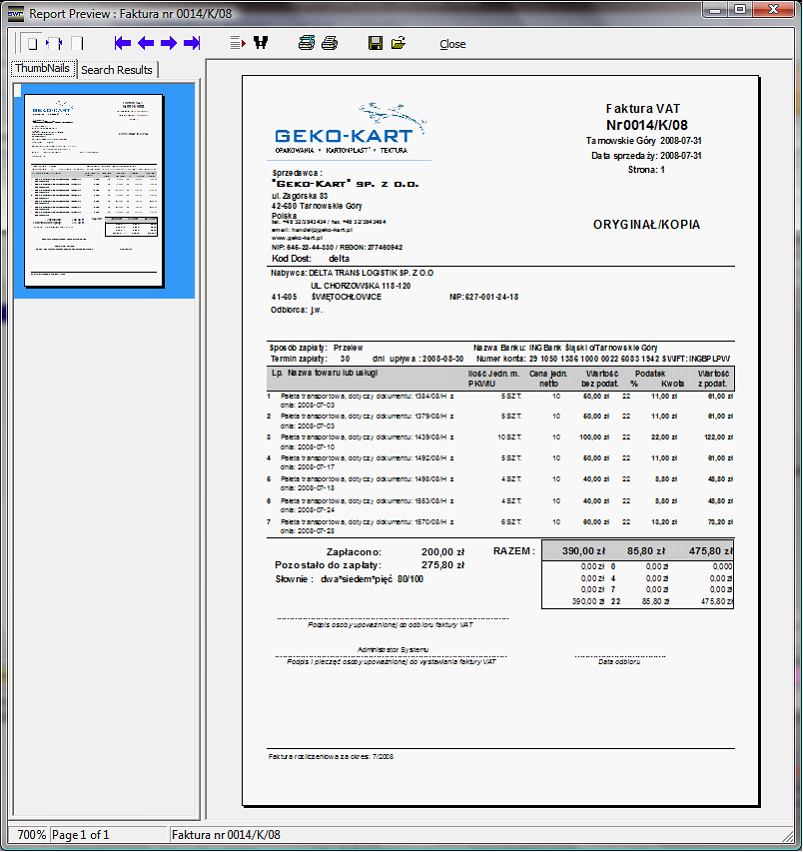Click the full page zoom icon
The height and width of the screenshot is (852, 803).
[x=32, y=44]
